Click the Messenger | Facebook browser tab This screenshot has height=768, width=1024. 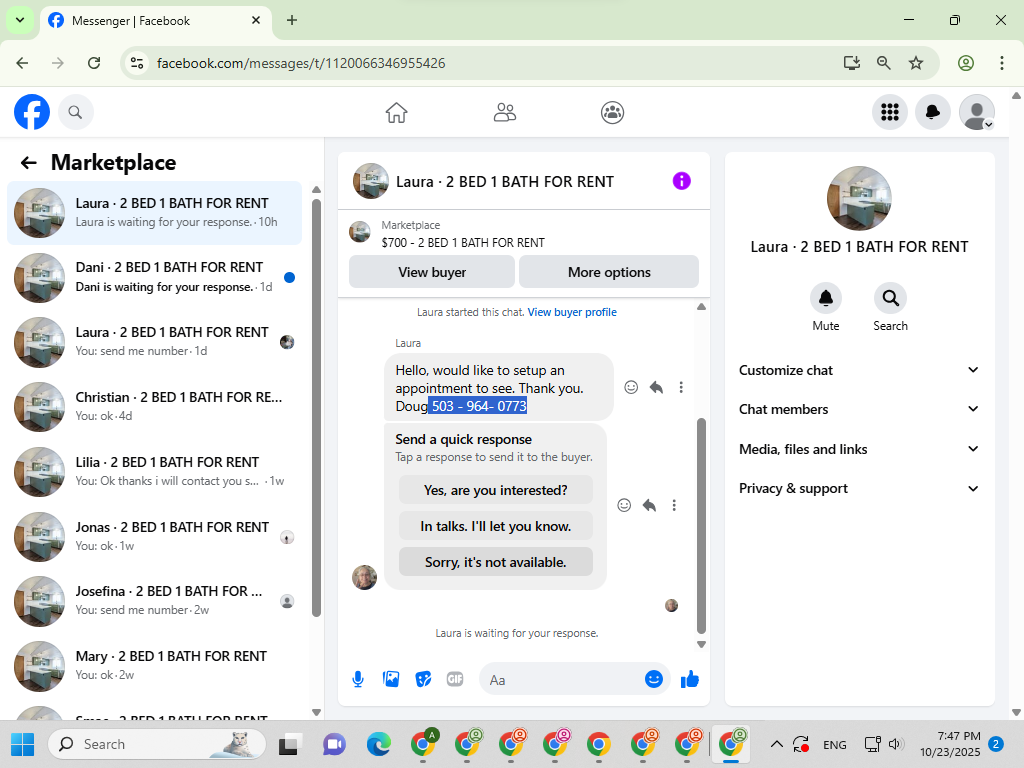(155, 21)
